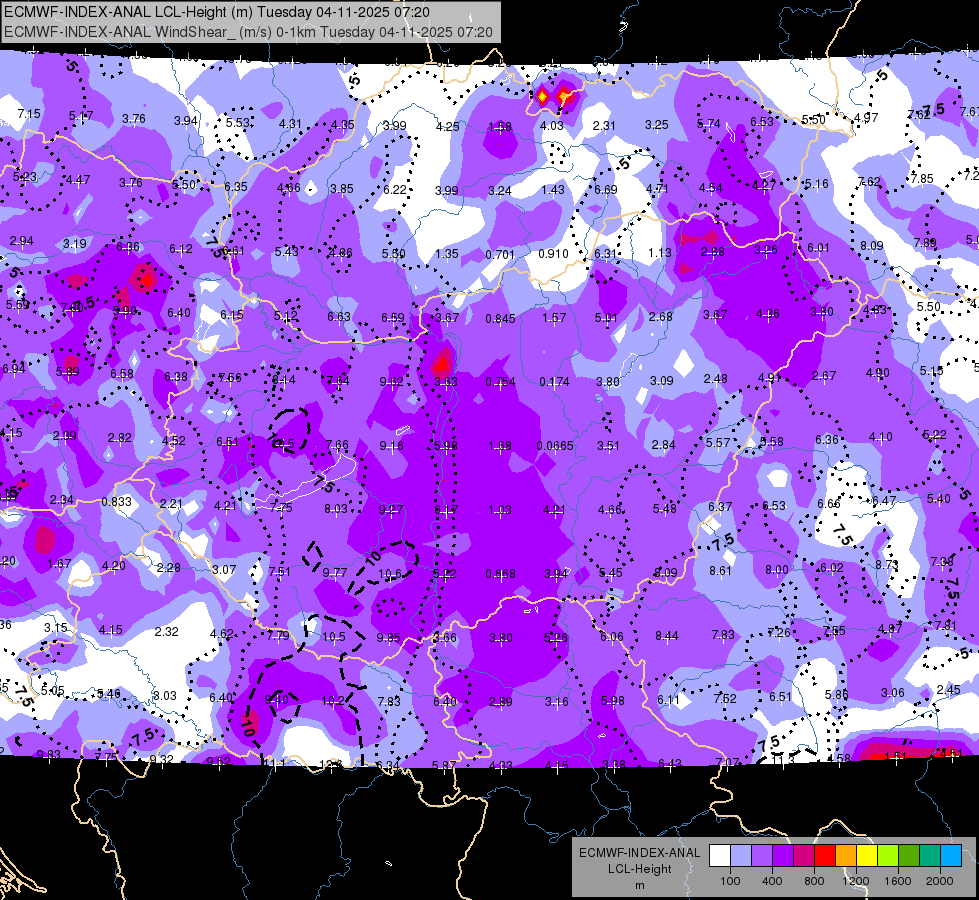Pick the dark green legend swatch
This screenshot has height=900, width=979.
coord(909,855)
